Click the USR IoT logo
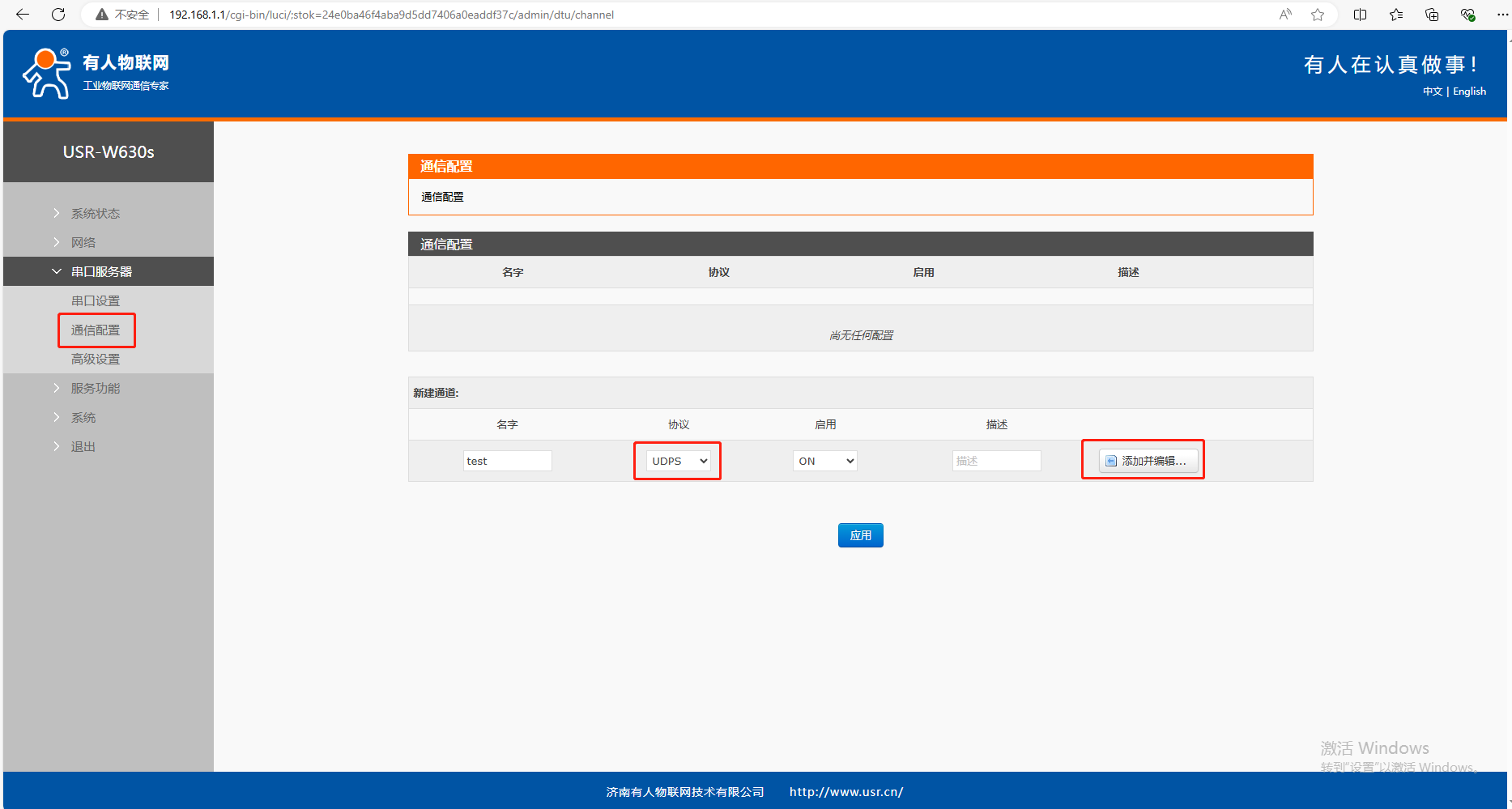The width and height of the screenshot is (1512, 809). click(96, 73)
